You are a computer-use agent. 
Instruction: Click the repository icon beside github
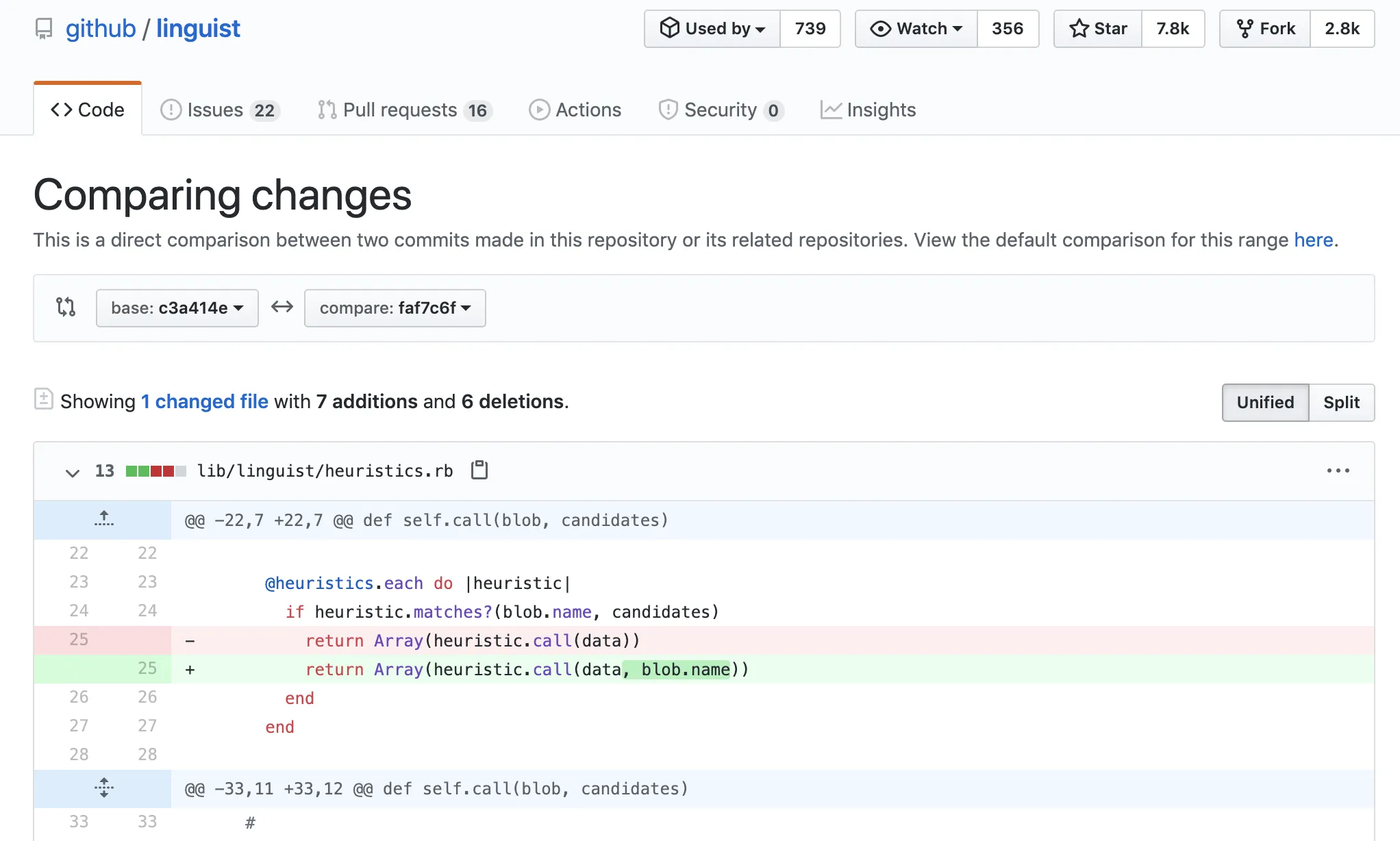coord(44,29)
